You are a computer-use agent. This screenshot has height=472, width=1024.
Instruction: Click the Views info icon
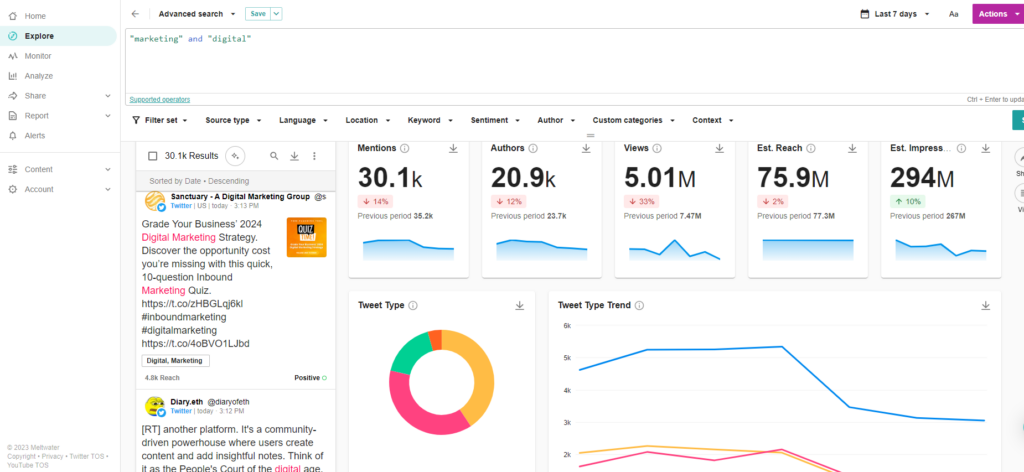[657, 149]
